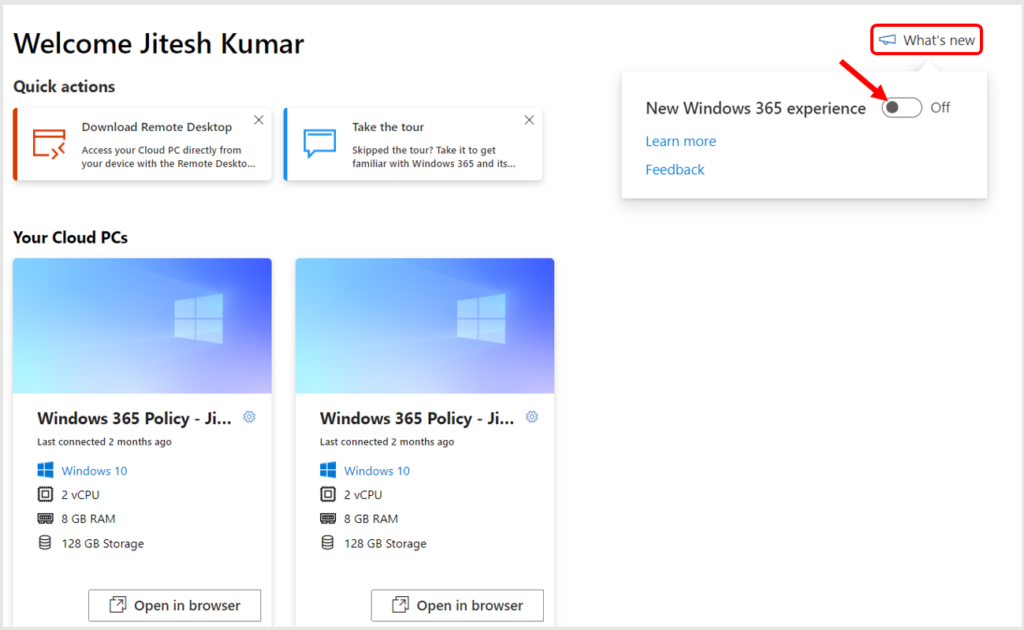Click the first Cloud PC's Windows 365 Policy title
1024x630 pixels.
point(135,418)
